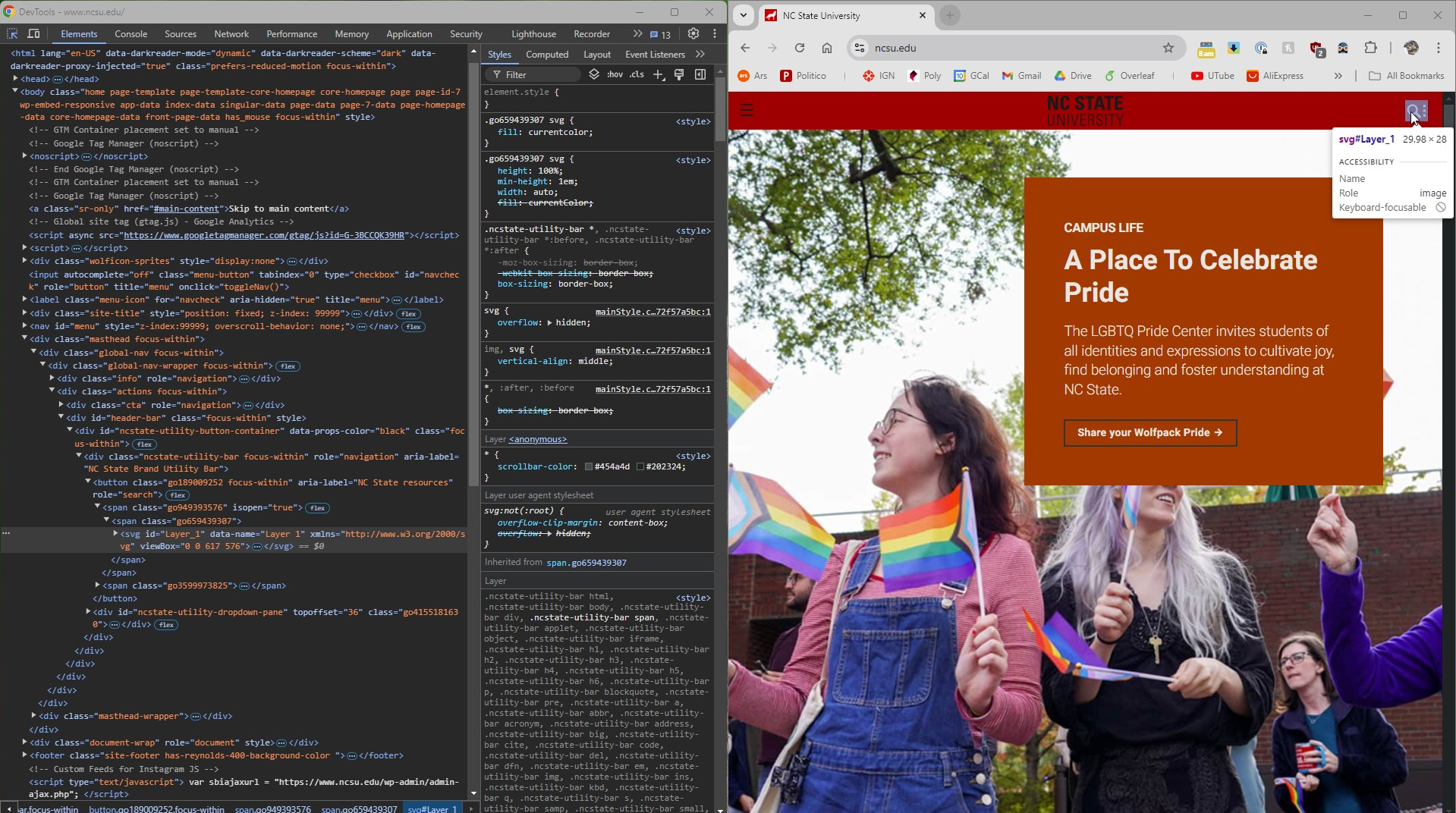Open the Politico bookmark
This screenshot has width=1456, height=813.
click(803, 76)
